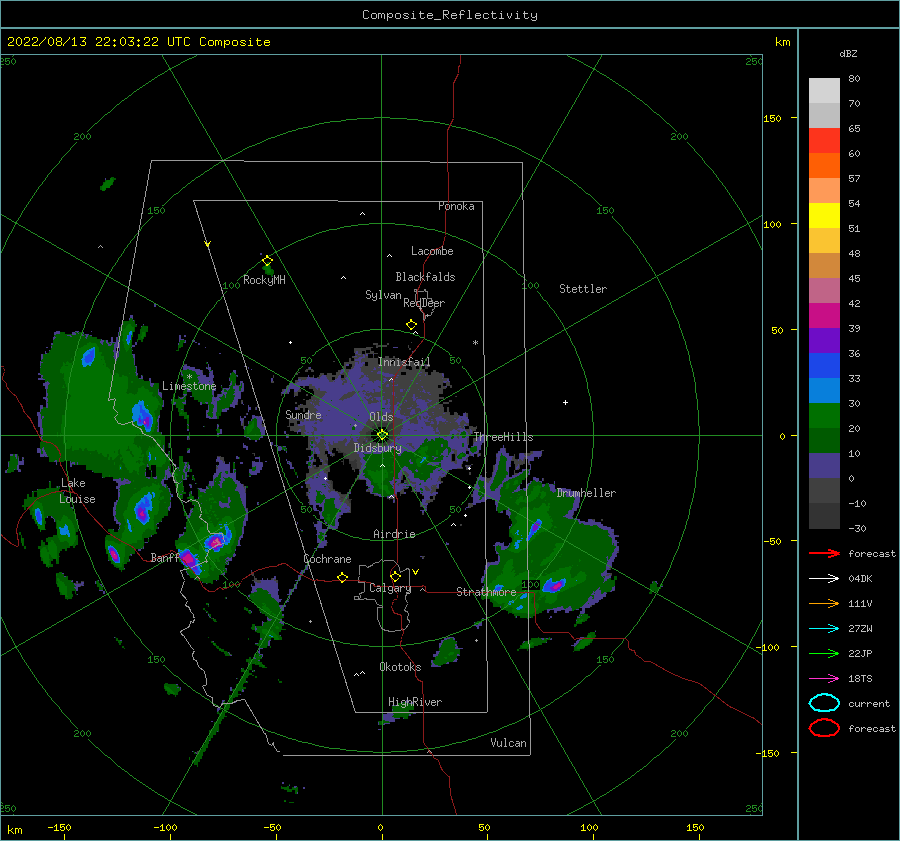Click the Stettler city label
This screenshot has height=841, width=900.
point(583,289)
